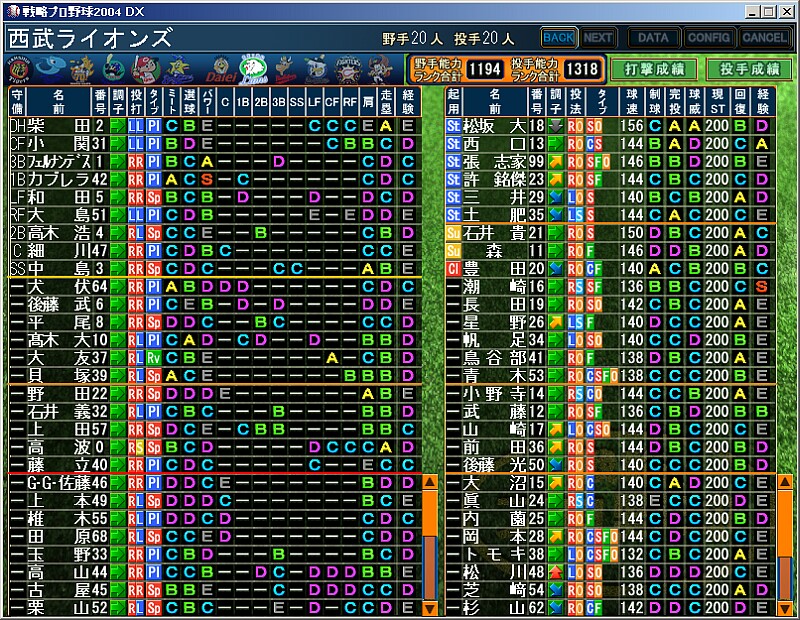
Task: Click the BACK button
Action: pos(559,38)
